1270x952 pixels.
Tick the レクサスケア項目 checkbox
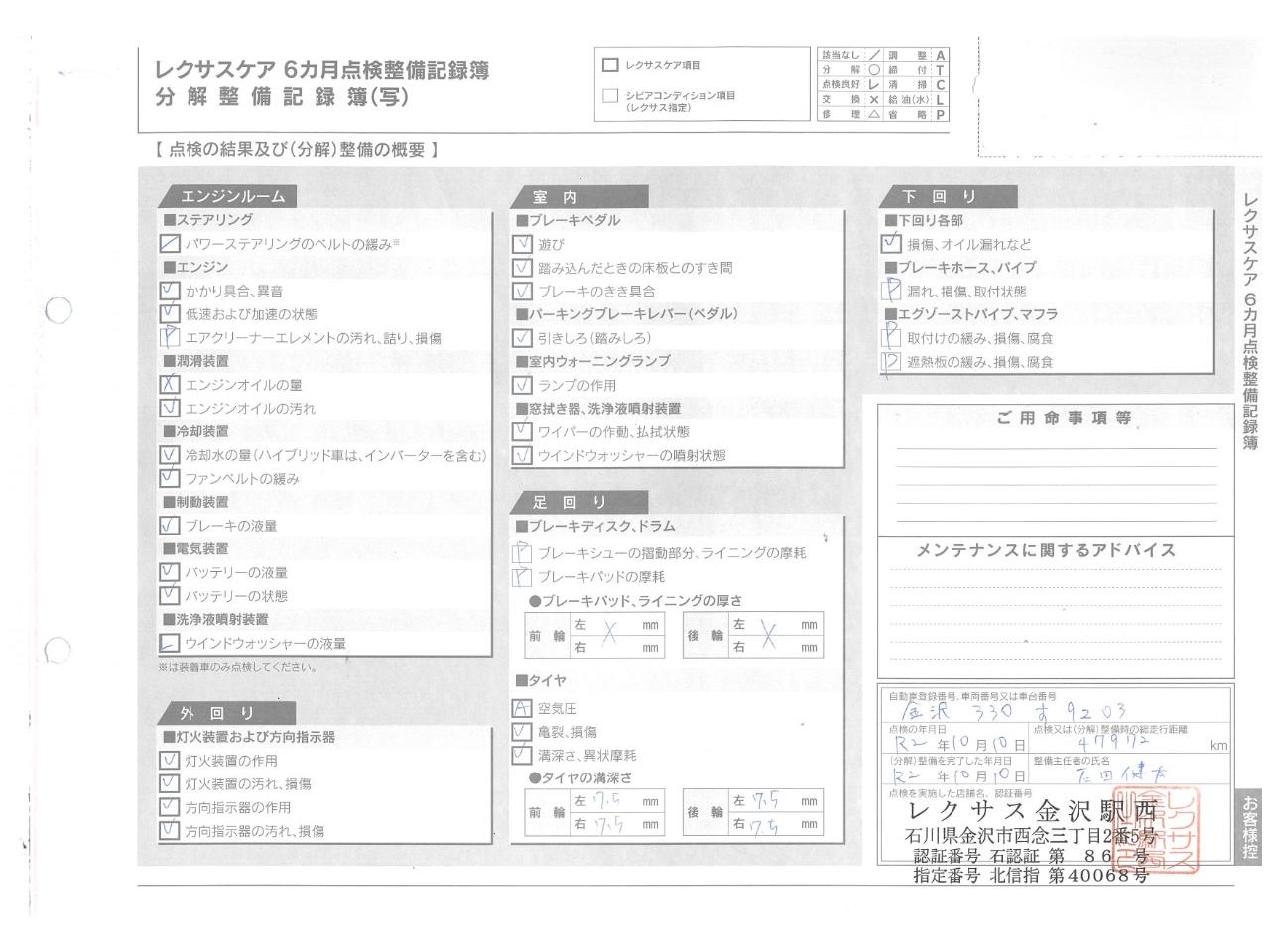(610, 65)
